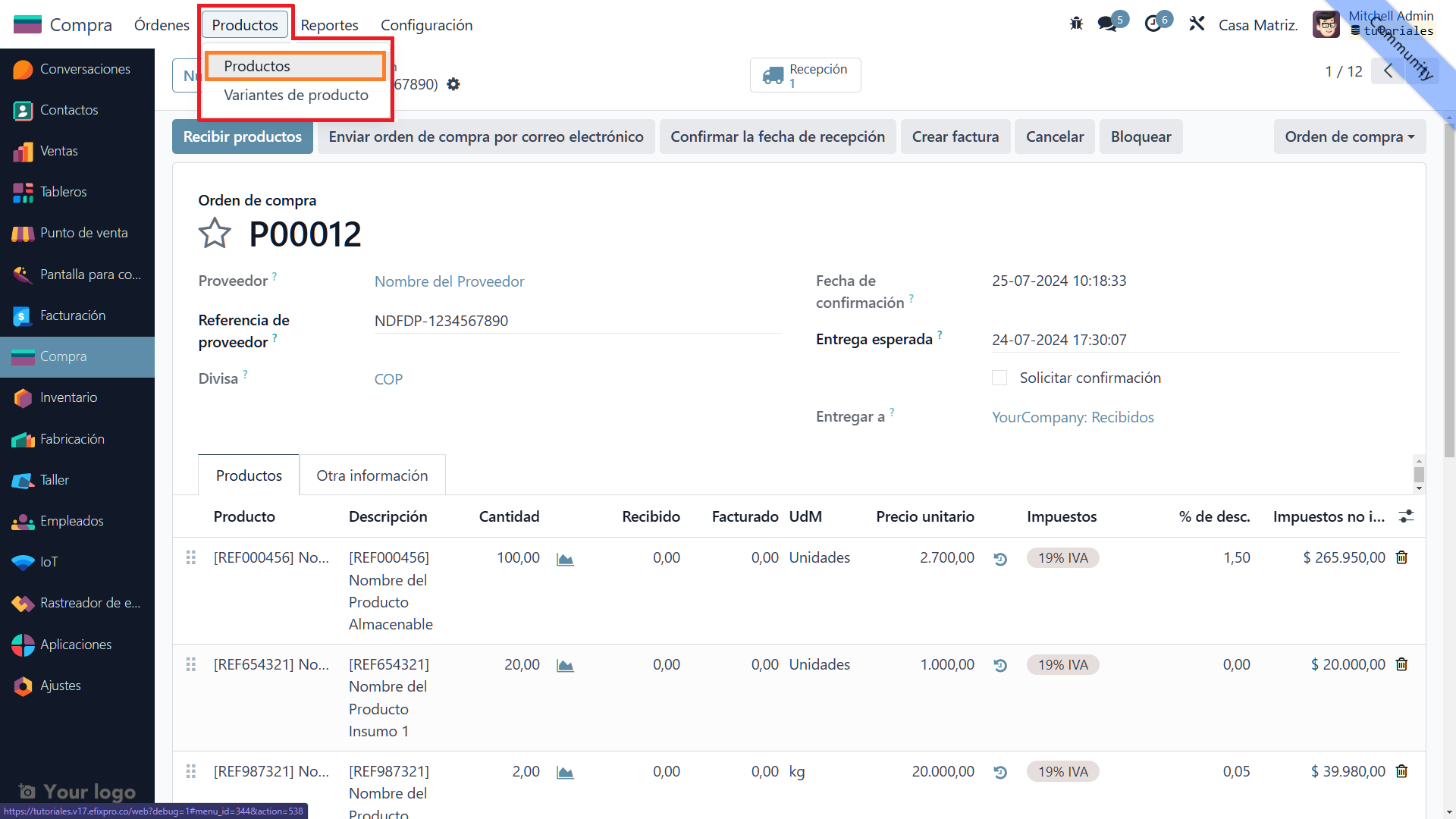Screen dimensions: 1456x819
Task: Delete the REF000456 order line with trash icon
Action: point(1401,557)
